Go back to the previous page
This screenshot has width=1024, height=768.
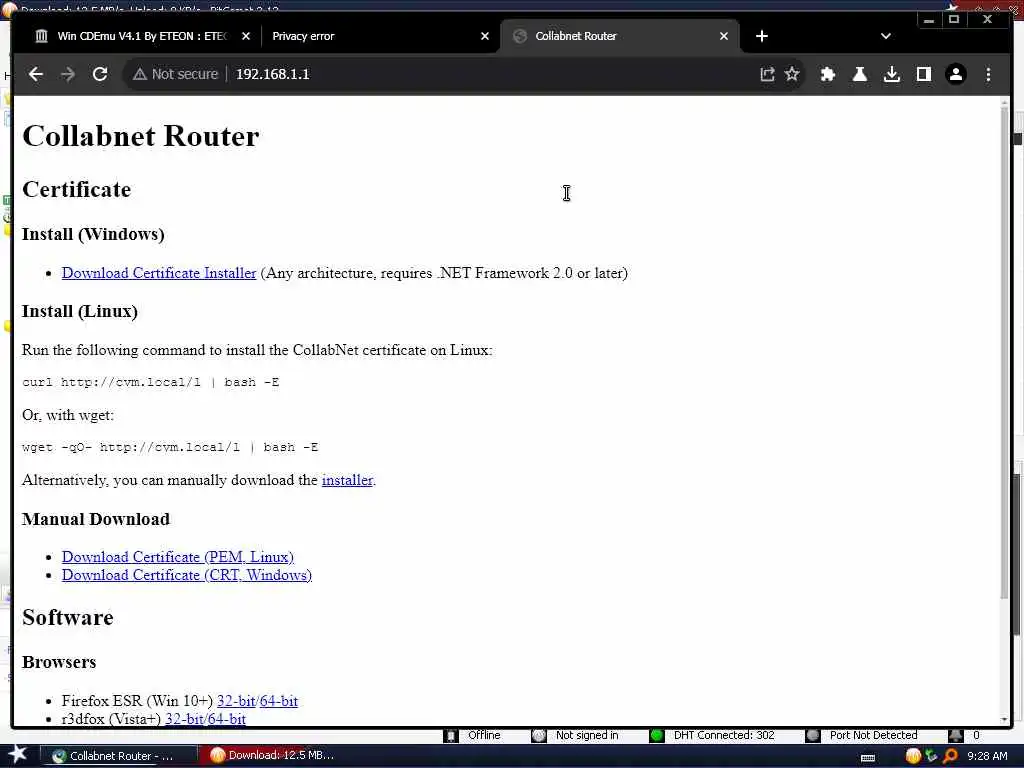(36, 74)
